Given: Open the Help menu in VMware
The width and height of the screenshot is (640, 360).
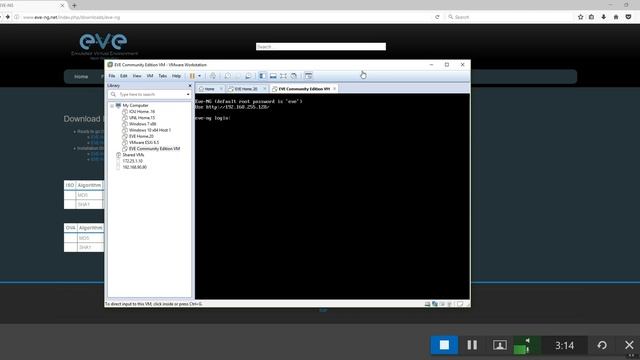Looking at the screenshot, I should (x=176, y=76).
